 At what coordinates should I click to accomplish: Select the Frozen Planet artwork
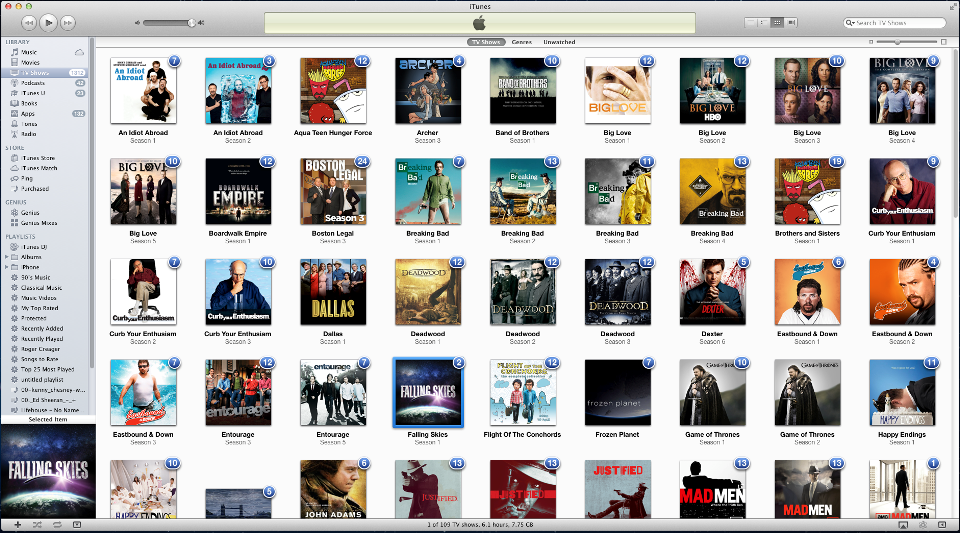click(618, 392)
